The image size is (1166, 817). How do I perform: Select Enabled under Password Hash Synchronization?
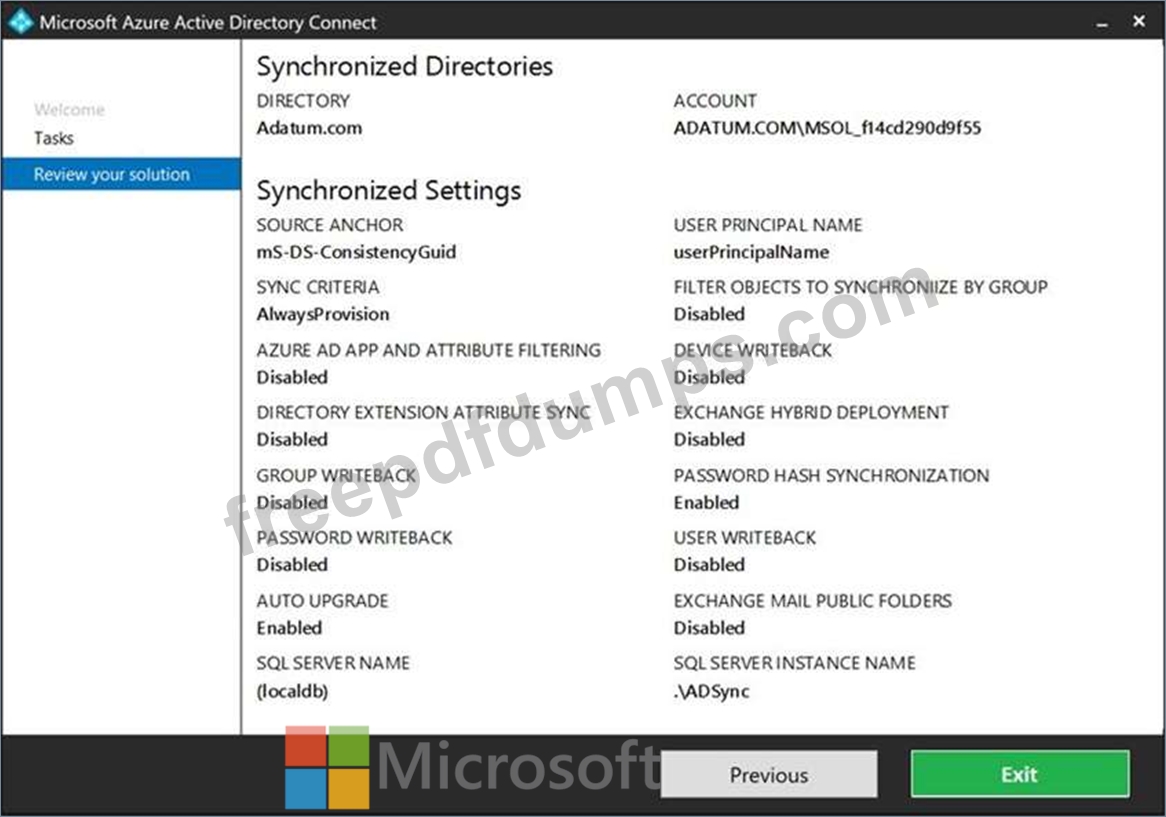[706, 503]
